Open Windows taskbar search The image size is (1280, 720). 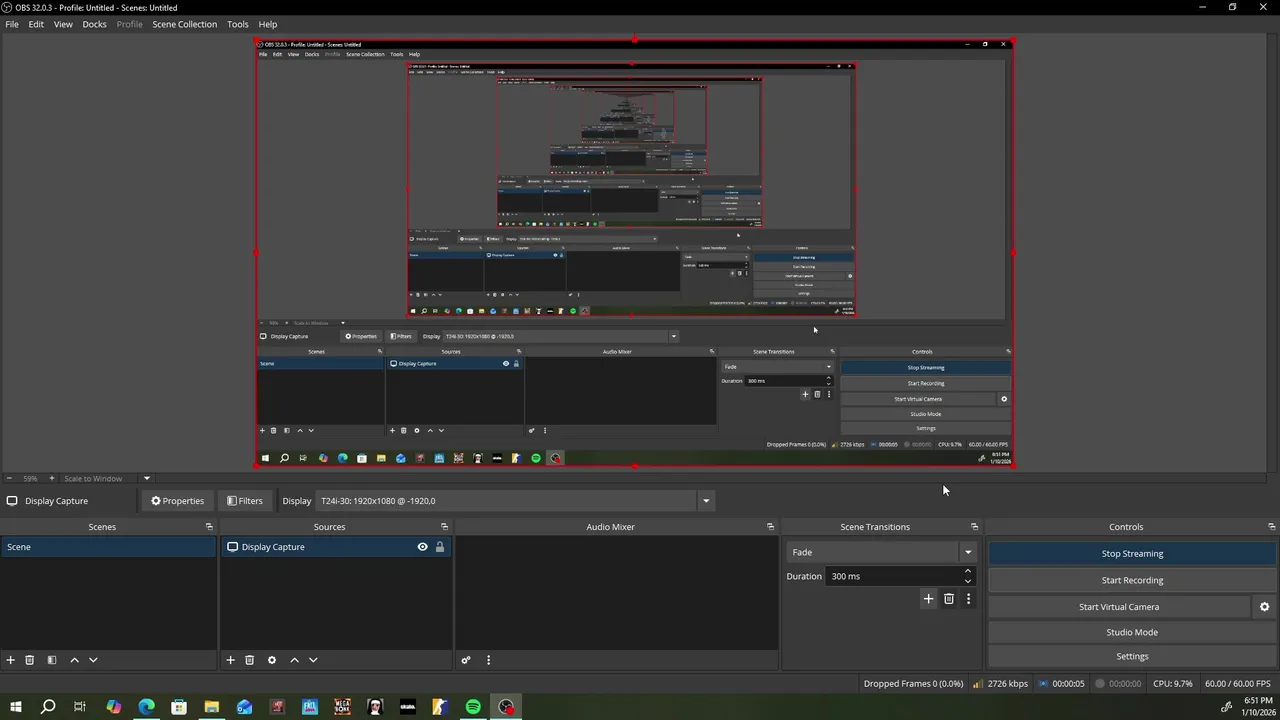(x=48, y=707)
